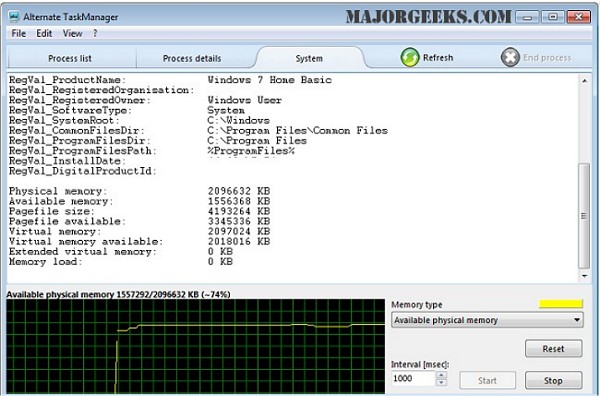Click the disabled Start button
Image resolution: width=600 pixels, height=396 pixels.
pyautogui.click(x=487, y=380)
